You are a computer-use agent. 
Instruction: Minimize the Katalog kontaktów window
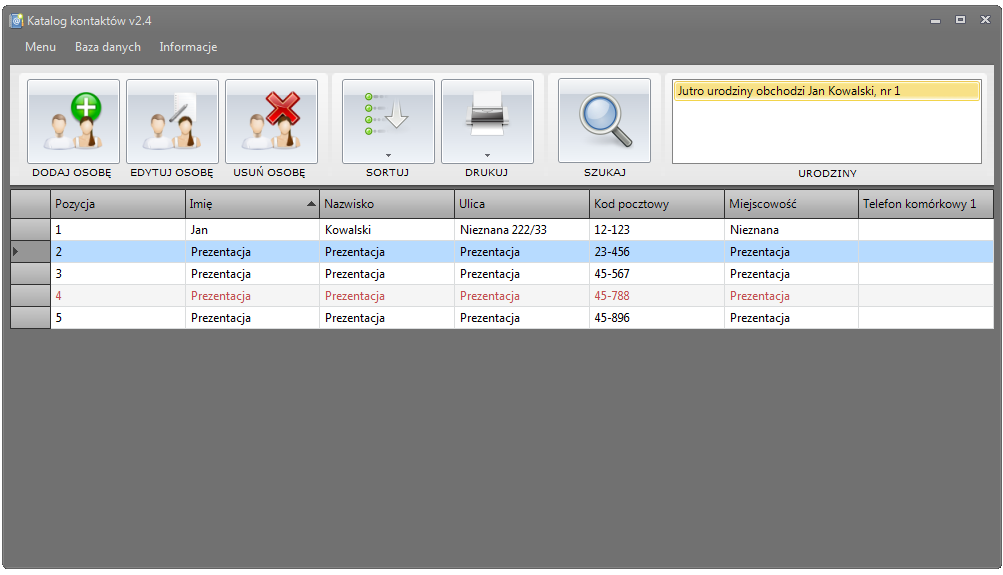tap(935, 20)
